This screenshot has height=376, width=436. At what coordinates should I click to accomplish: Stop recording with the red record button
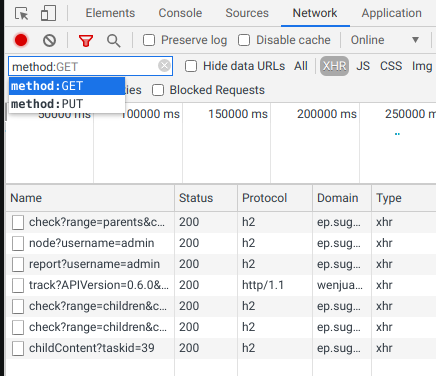(21, 40)
